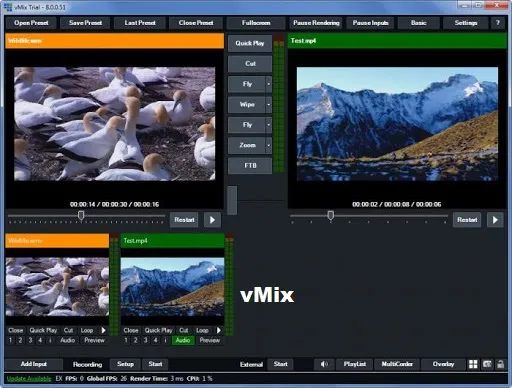Viewport: 512px width, 388px height.
Task: Click Pause Rendering button
Action: (x=316, y=23)
